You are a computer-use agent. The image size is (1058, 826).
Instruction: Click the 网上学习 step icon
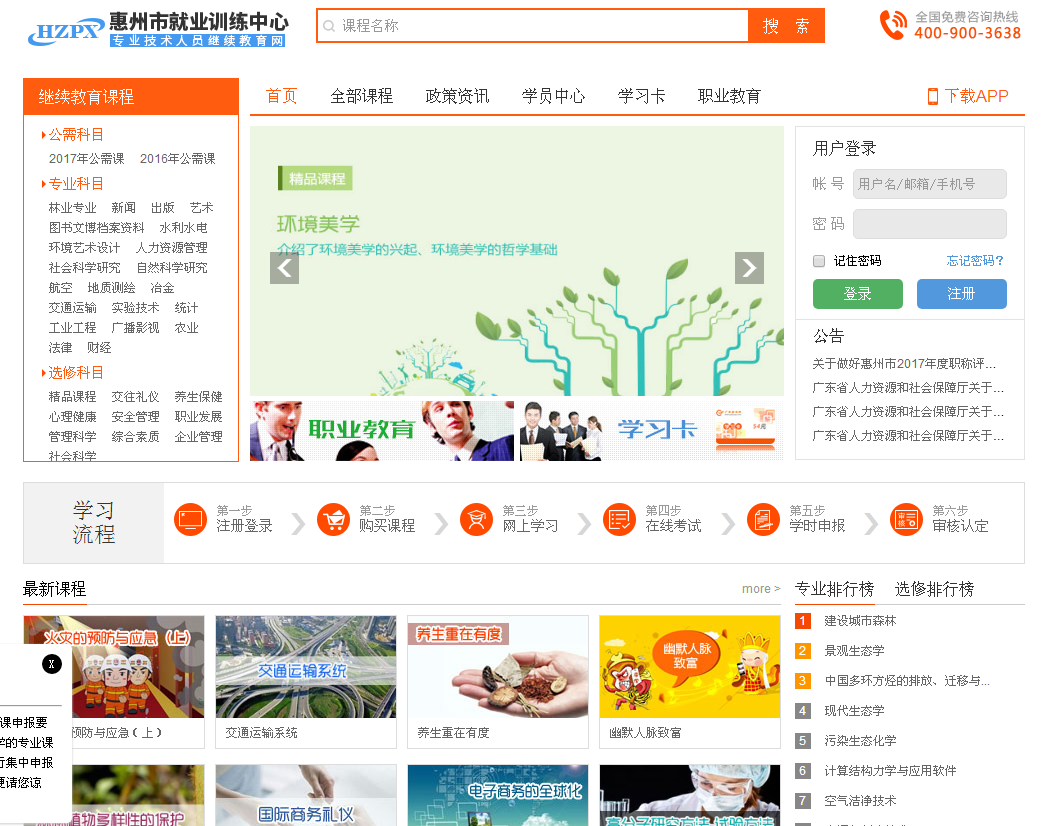(x=476, y=520)
